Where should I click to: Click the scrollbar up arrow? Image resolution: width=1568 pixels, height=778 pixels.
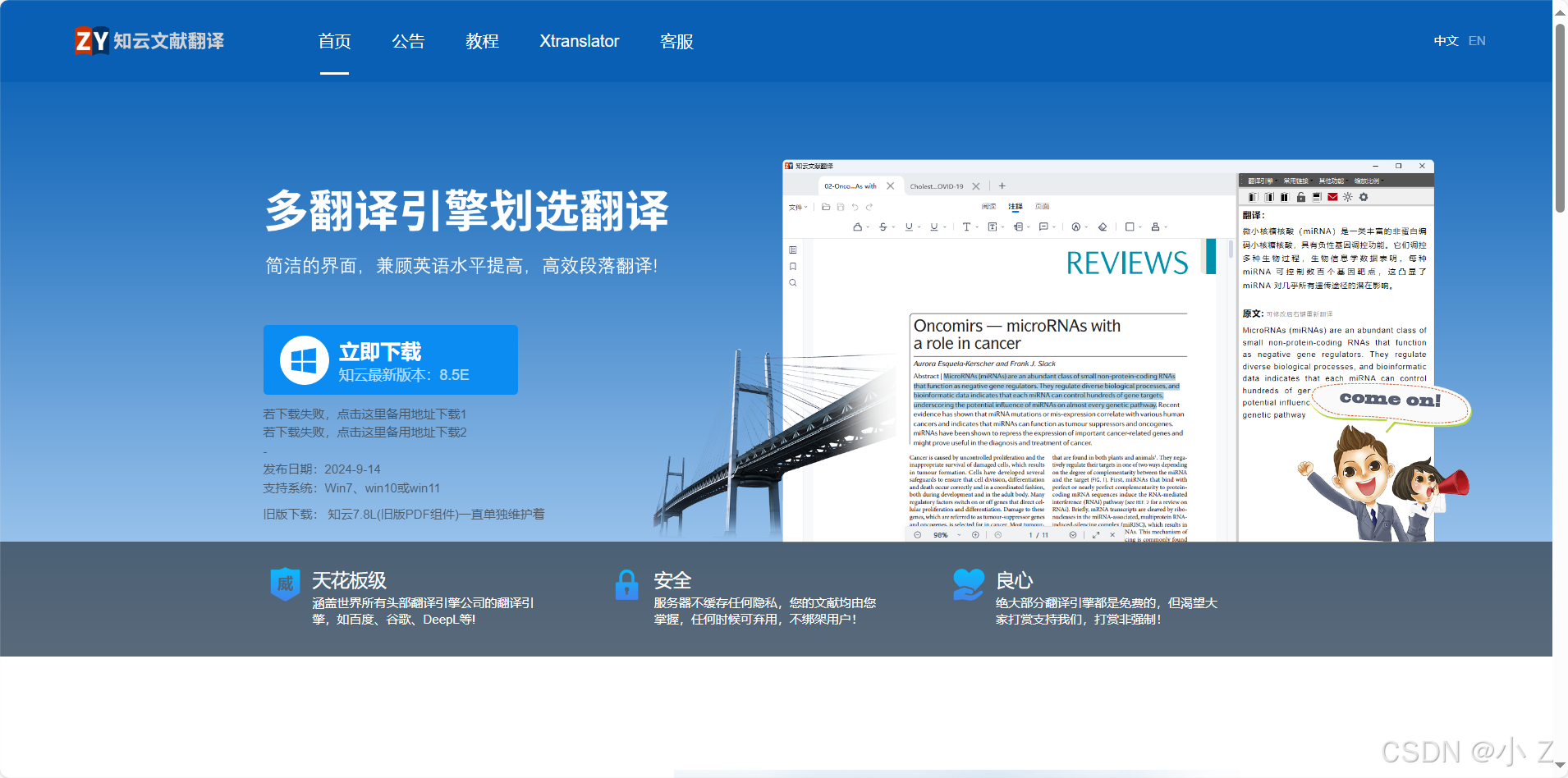tap(1560, 11)
